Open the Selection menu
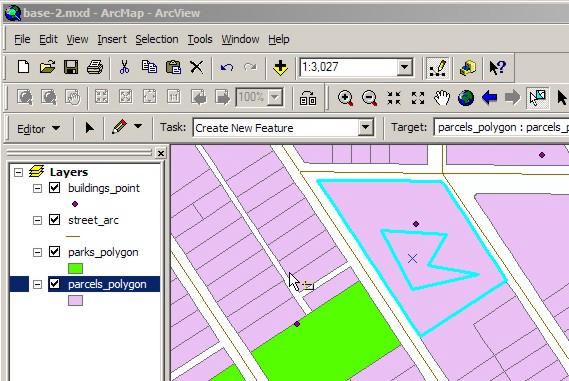The height and width of the screenshot is (381, 569). [x=157, y=39]
